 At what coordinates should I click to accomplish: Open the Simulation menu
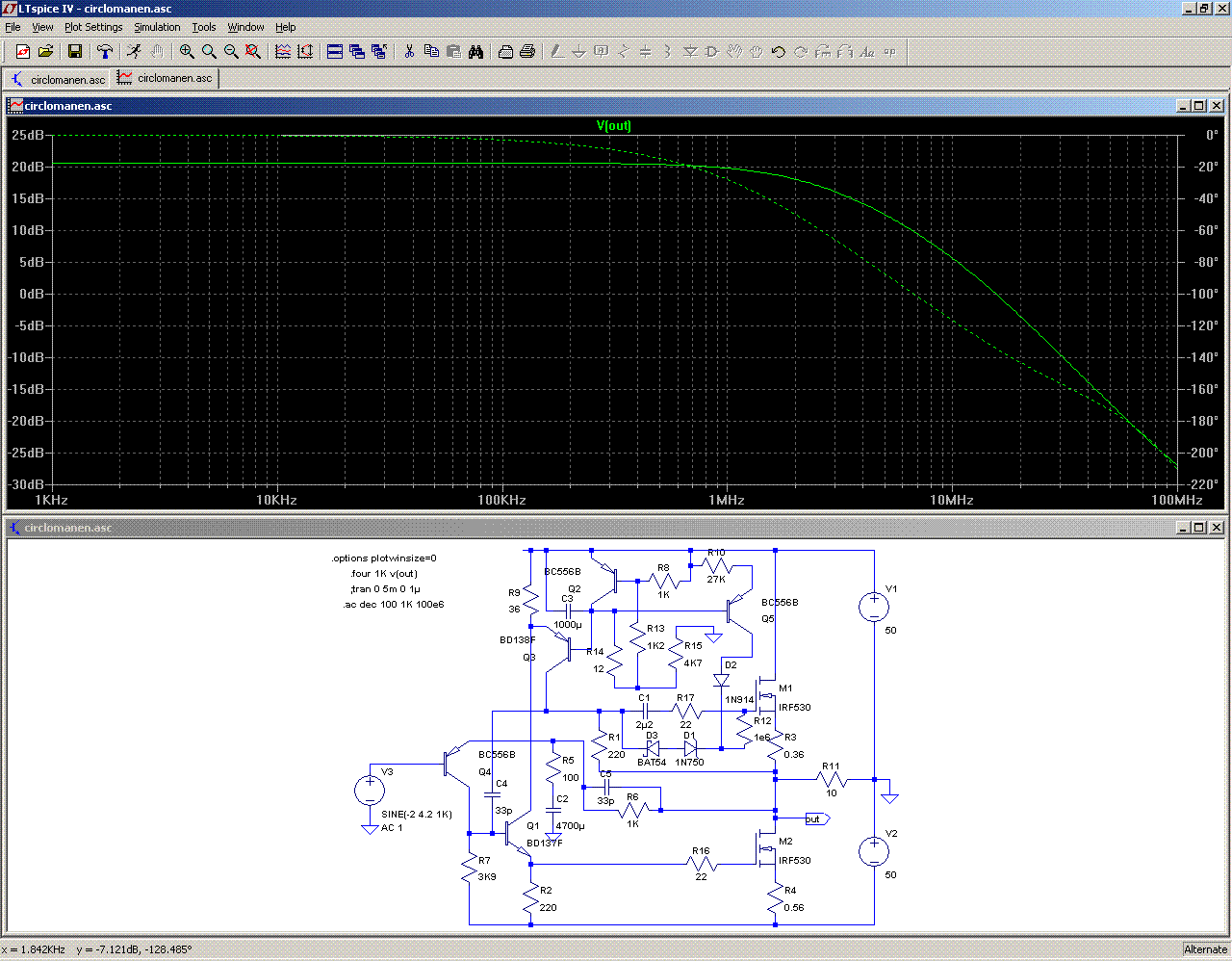[x=157, y=27]
